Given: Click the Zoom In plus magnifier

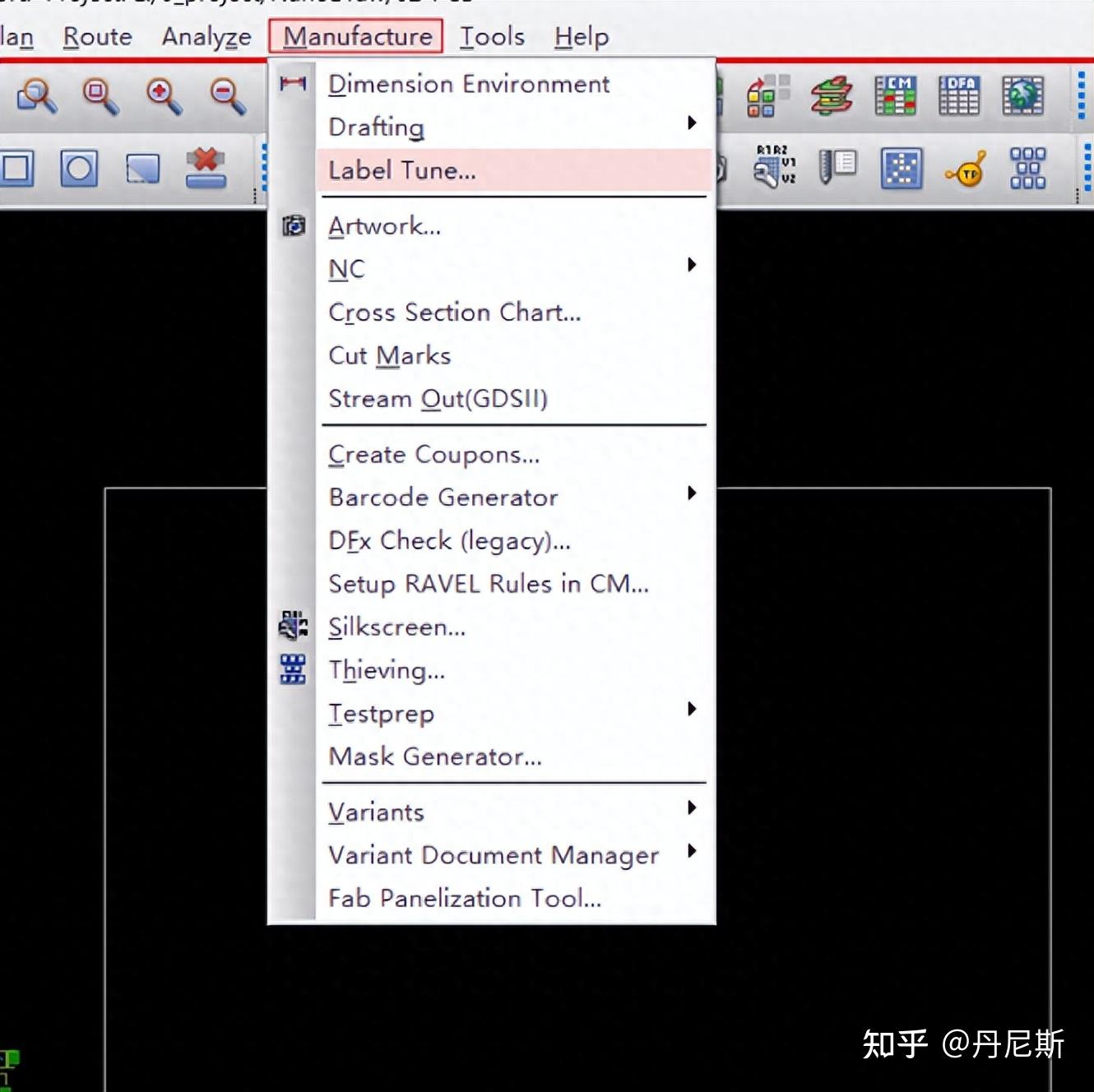Looking at the screenshot, I should pyautogui.click(x=164, y=96).
